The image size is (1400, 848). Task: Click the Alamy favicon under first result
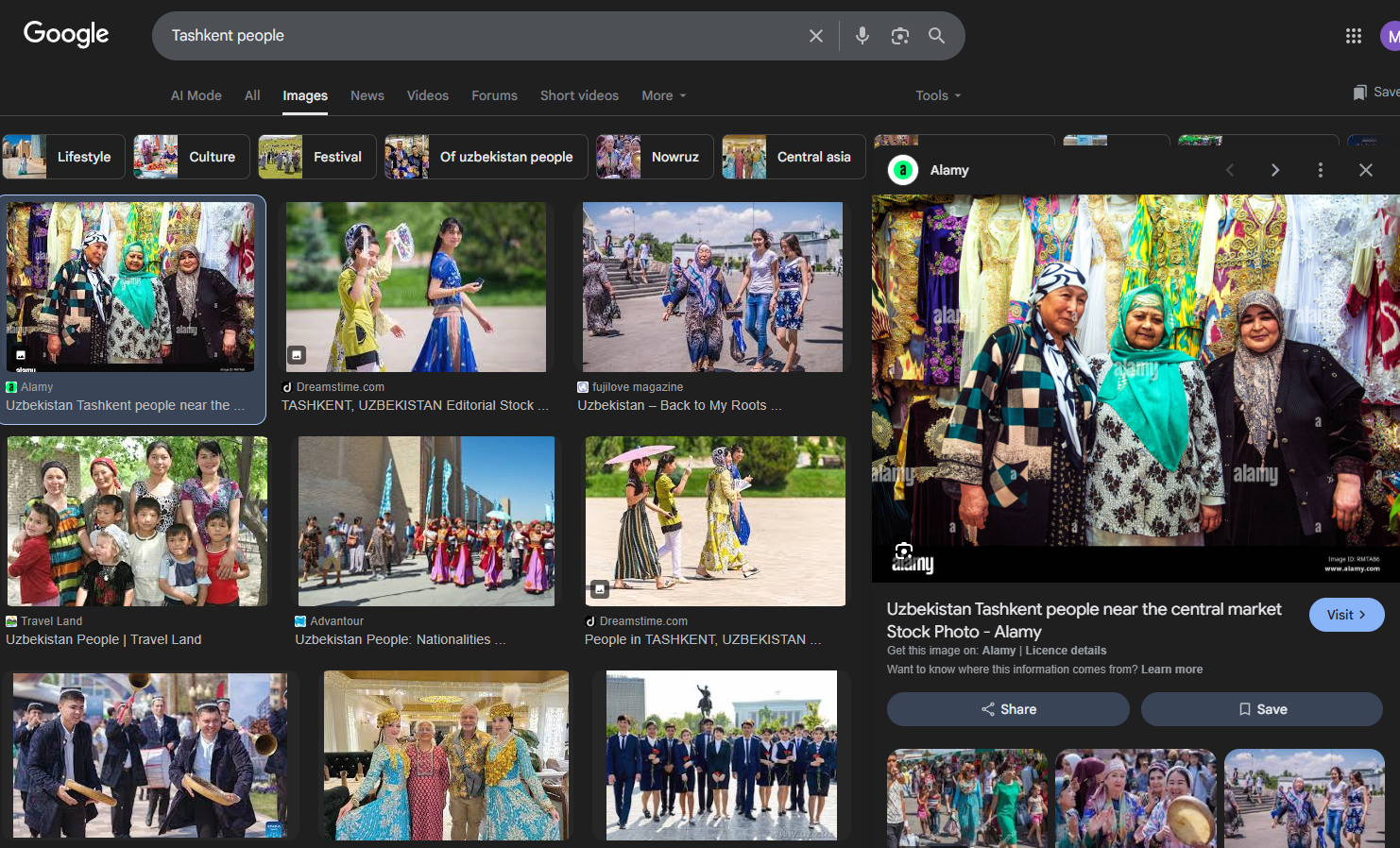point(11,387)
